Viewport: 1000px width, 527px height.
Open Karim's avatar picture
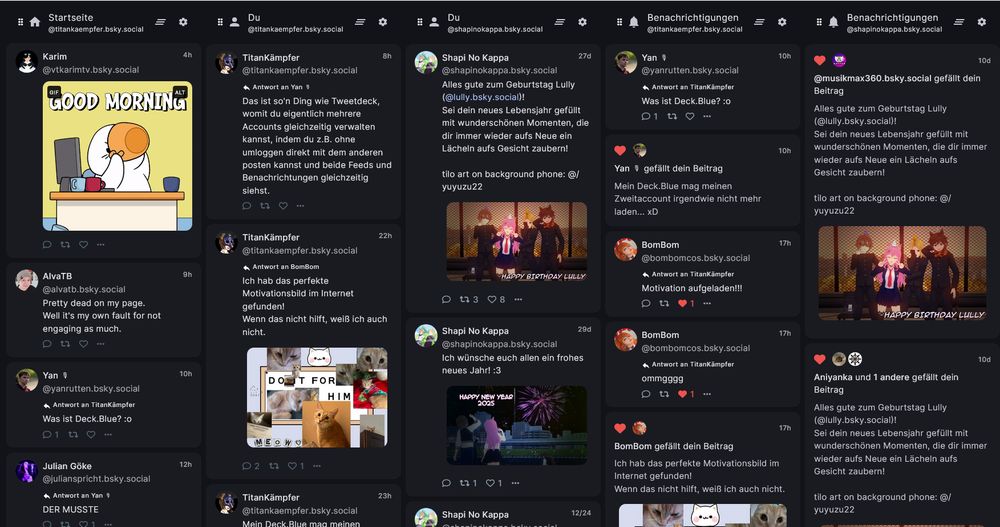[x=27, y=62]
